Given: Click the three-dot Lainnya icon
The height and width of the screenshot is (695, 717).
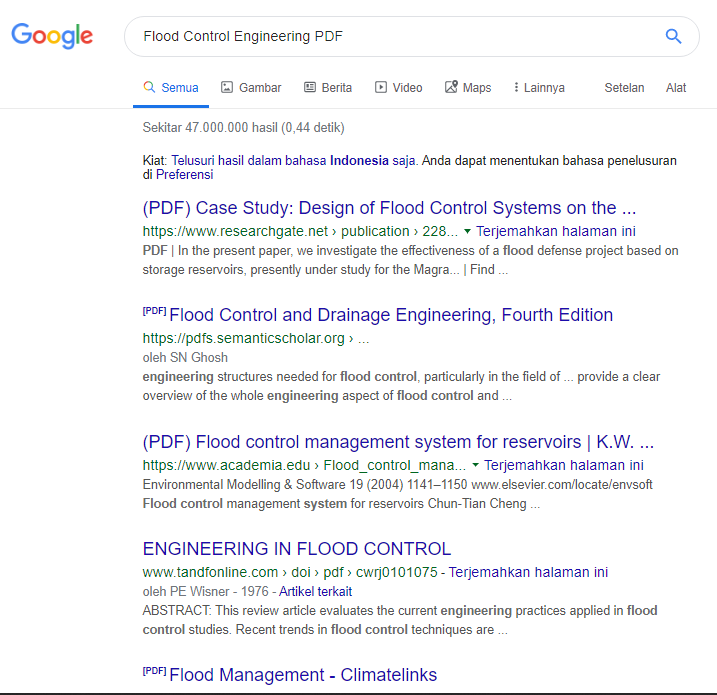Looking at the screenshot, I should click(516, 87).
